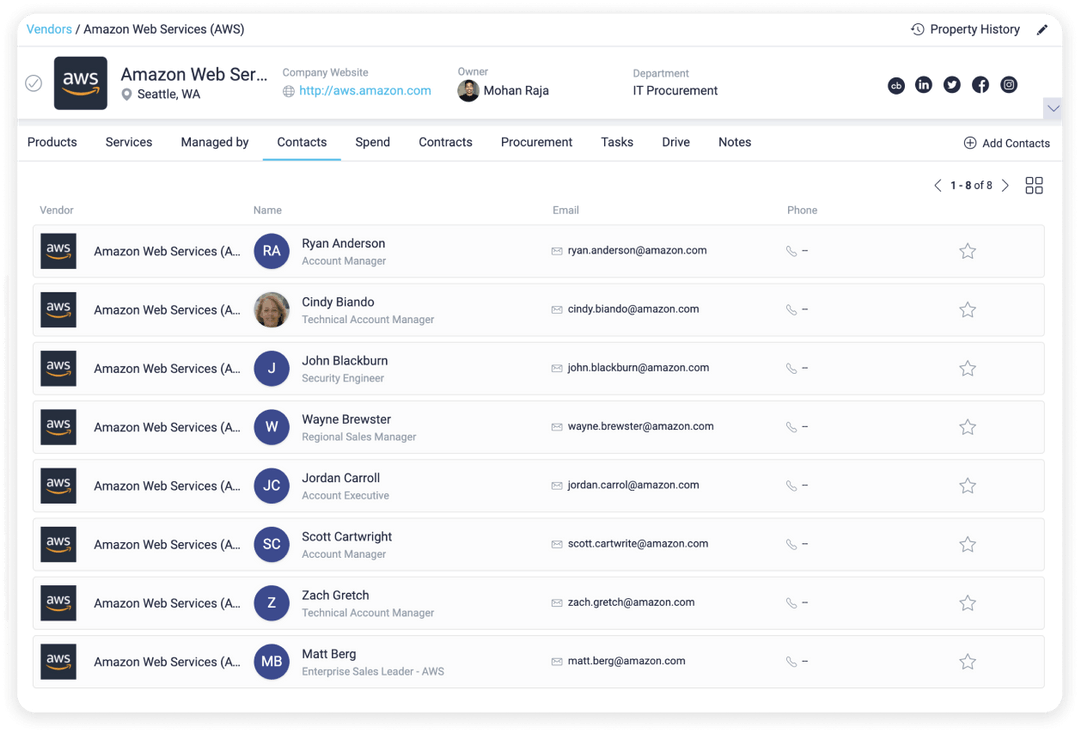Click AWS logo in Ryan Anderson row
Viewport: 1080px width, 734px height.
pyautogui.click(x=59, y=251)
